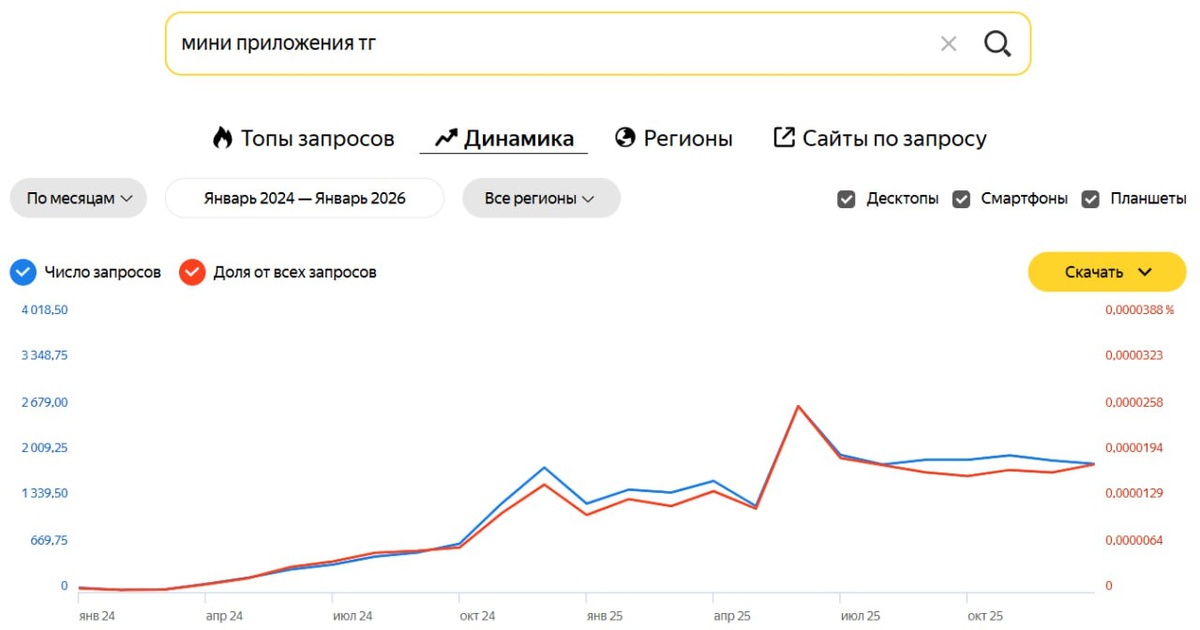Uncheck the Планшеты checkbox
Image resolution: width=1200 pixels, height=630 pixels.
pyautogui.click(x=1091, y=199)
